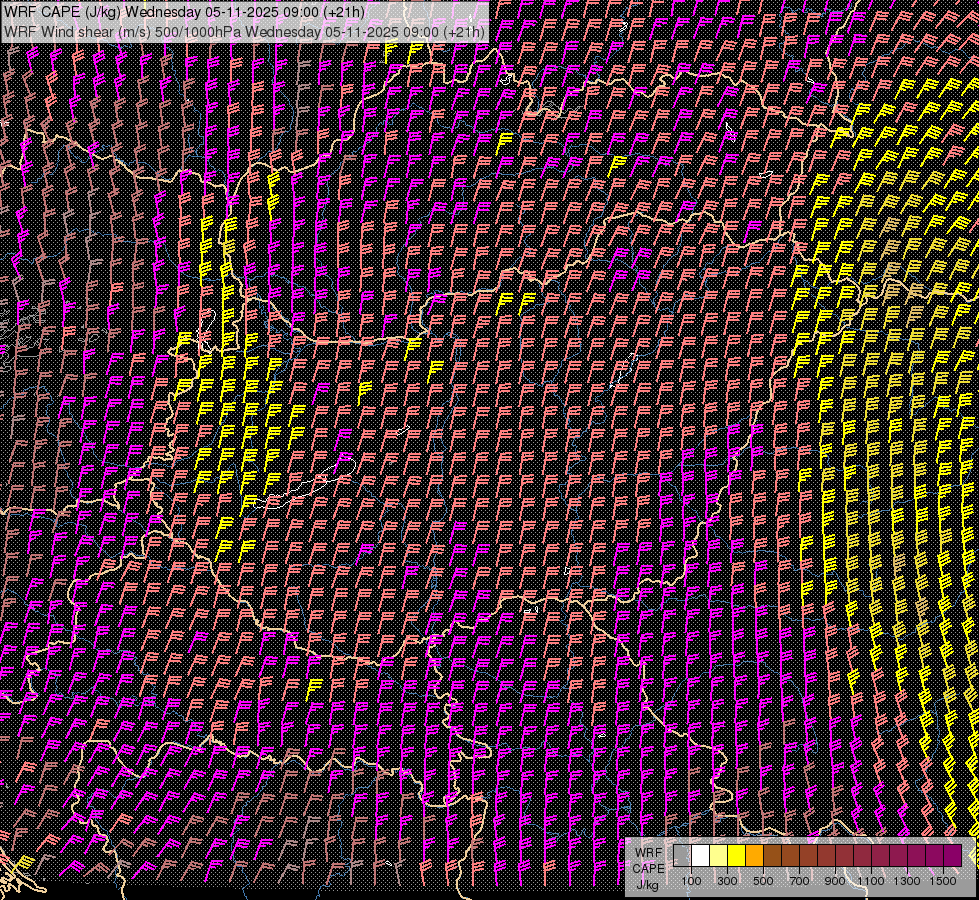Click the "WRF Wind shear (m/s) 500/1000hPa" title line
Image resolution: width=979 pixels, height=900 pixels.
pyautogui.click(x=244, y=31)
